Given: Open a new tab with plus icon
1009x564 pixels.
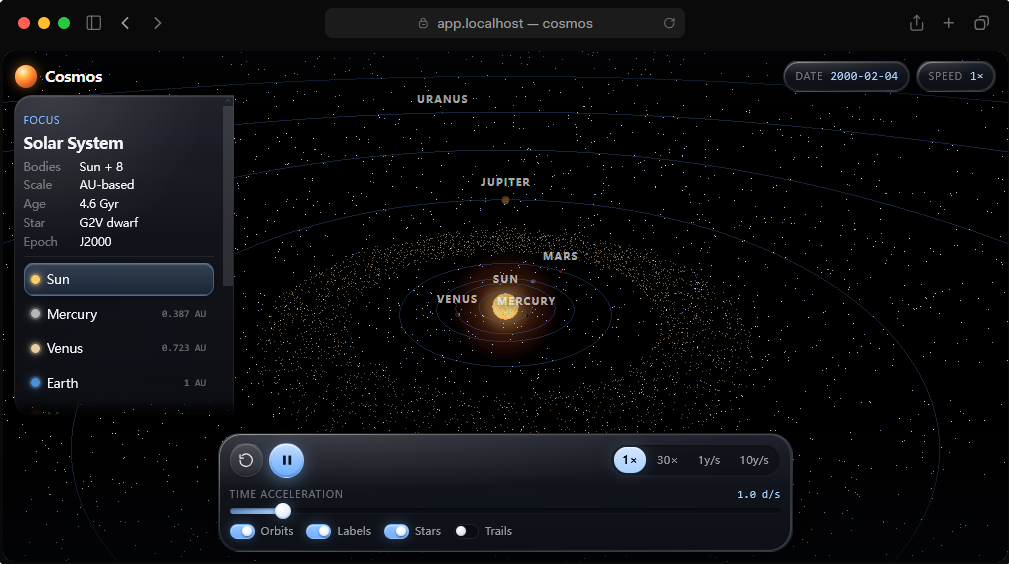Looking at the screenshot, I should pyautogui.click(x=949, y=23).
